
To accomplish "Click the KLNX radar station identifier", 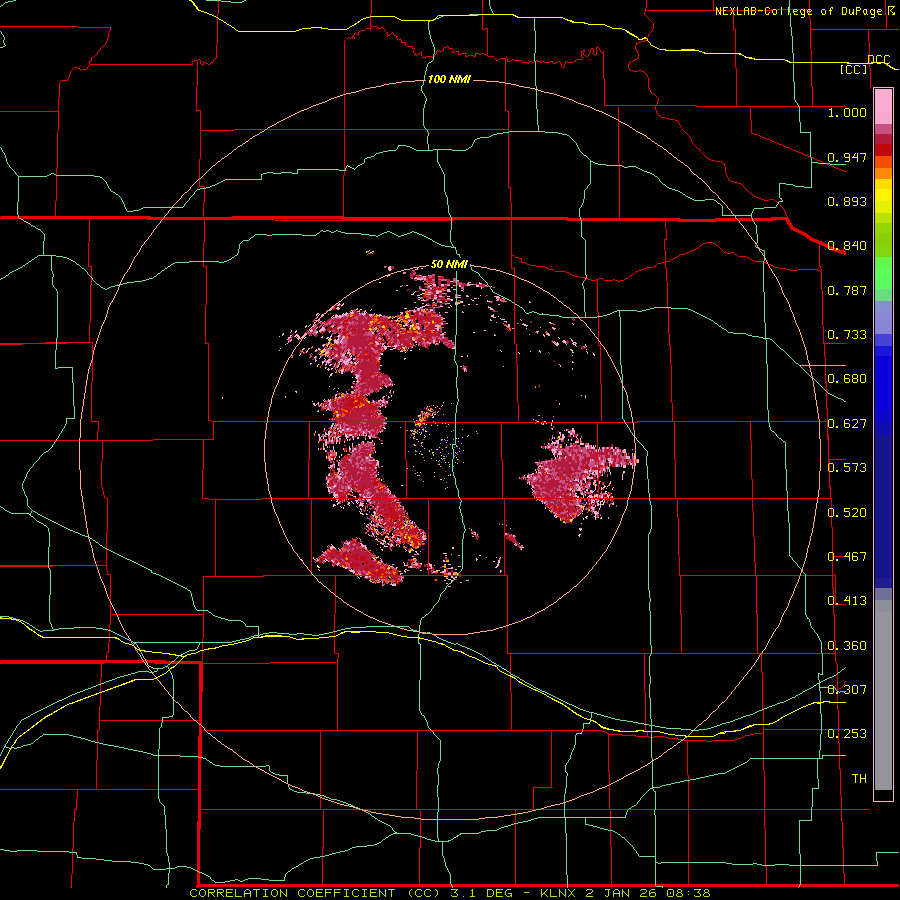I will pos(560,893).
